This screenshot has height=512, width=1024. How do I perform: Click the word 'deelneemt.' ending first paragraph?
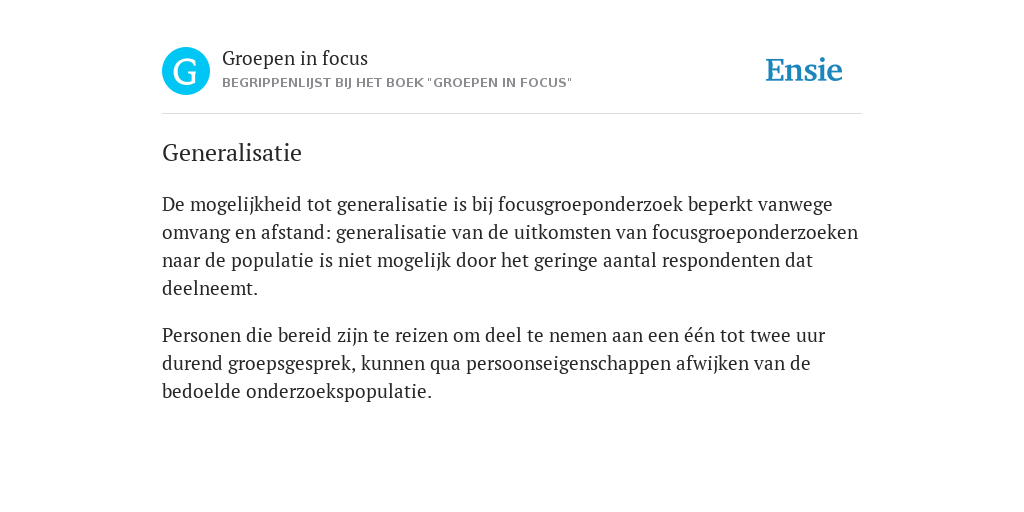(x=210, y=289)
